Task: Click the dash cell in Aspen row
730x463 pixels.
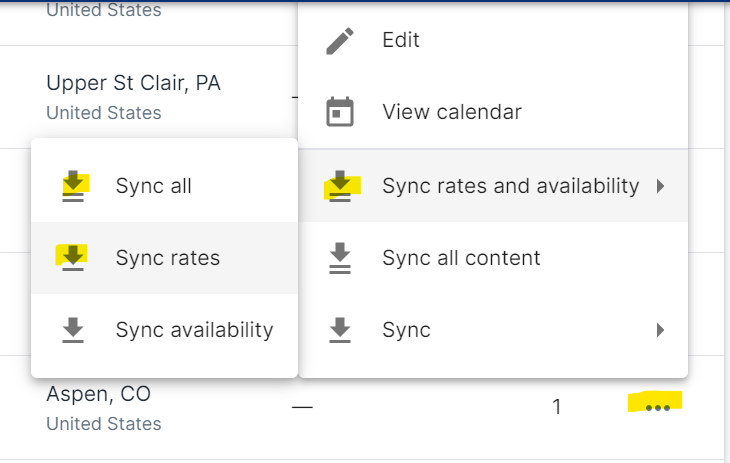Action: coord(302,408)
